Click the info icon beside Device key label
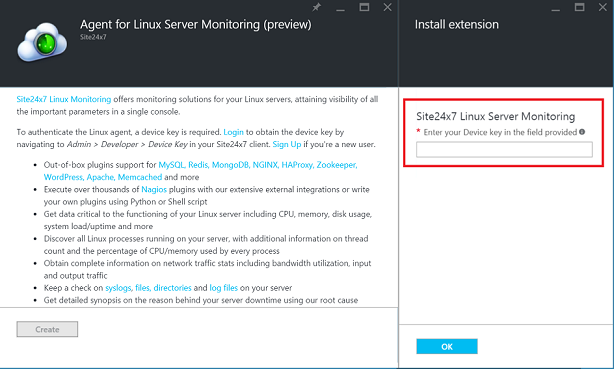 click(582, 132)
